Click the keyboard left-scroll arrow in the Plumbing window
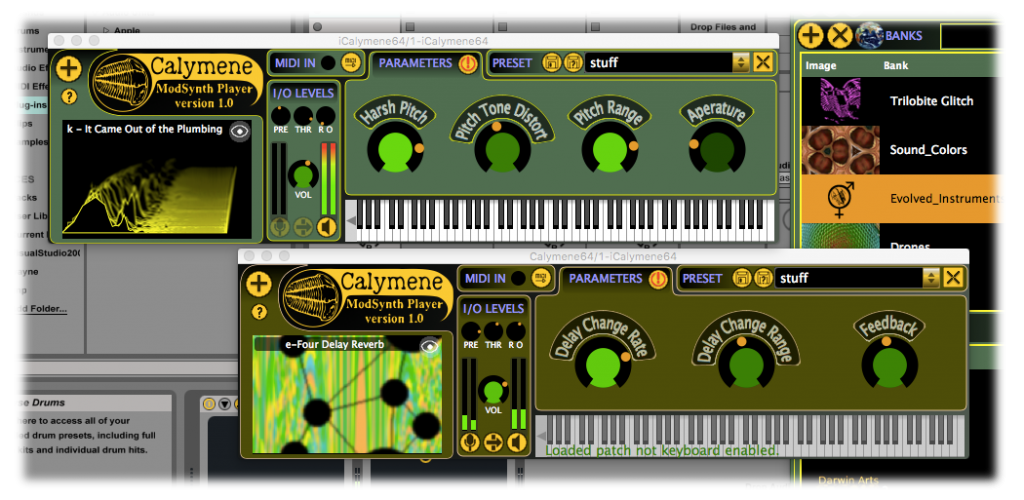 (350, 222)
